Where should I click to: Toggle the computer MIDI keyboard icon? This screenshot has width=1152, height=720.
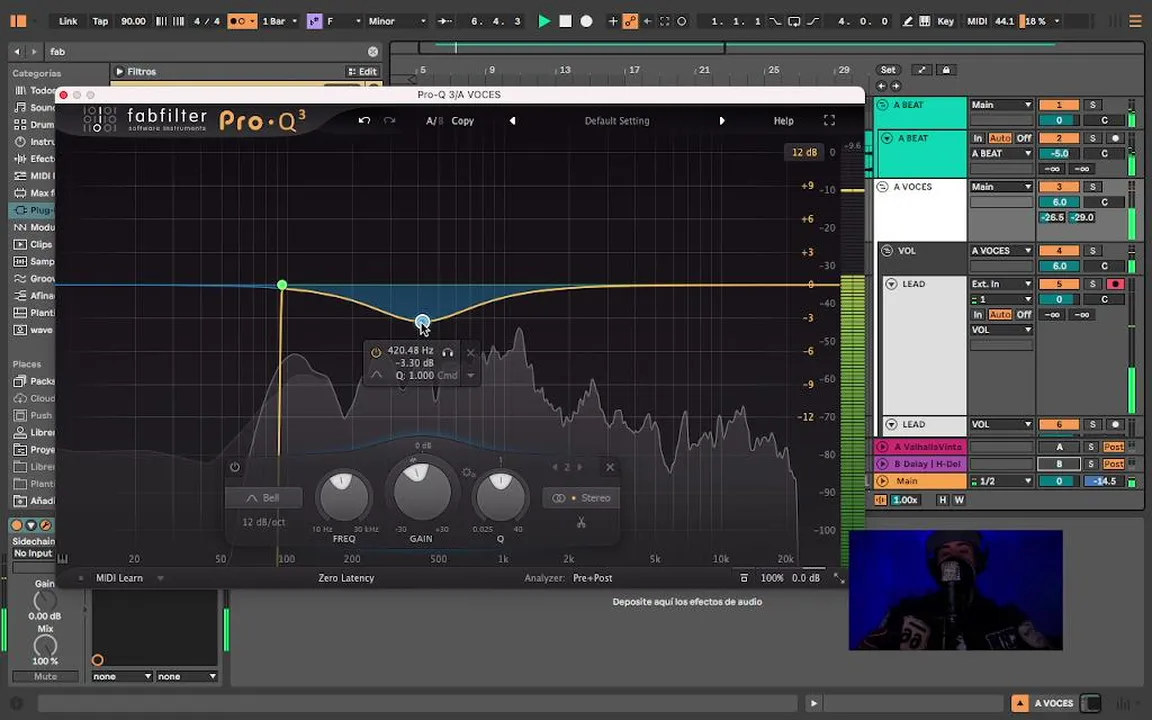(924, 21)
